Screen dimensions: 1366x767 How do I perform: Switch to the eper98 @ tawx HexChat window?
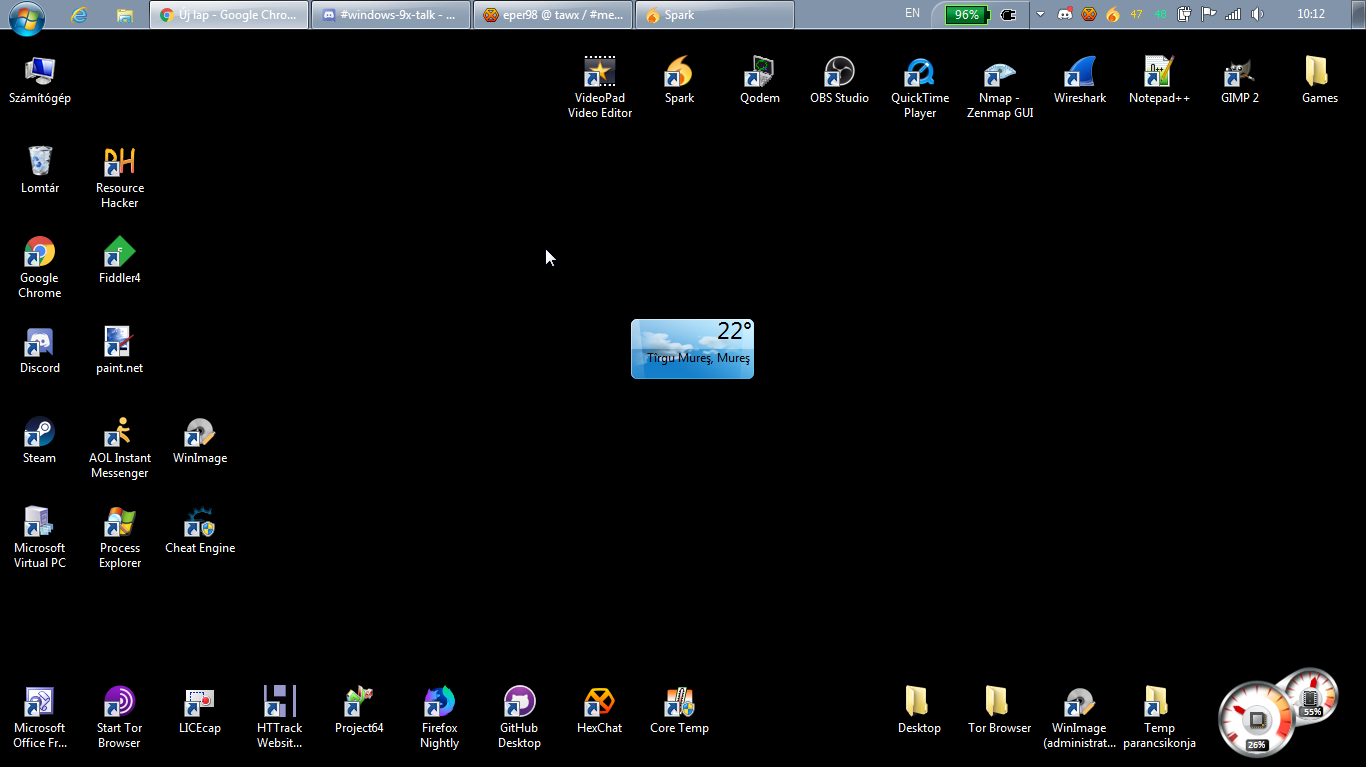point(553,15)
